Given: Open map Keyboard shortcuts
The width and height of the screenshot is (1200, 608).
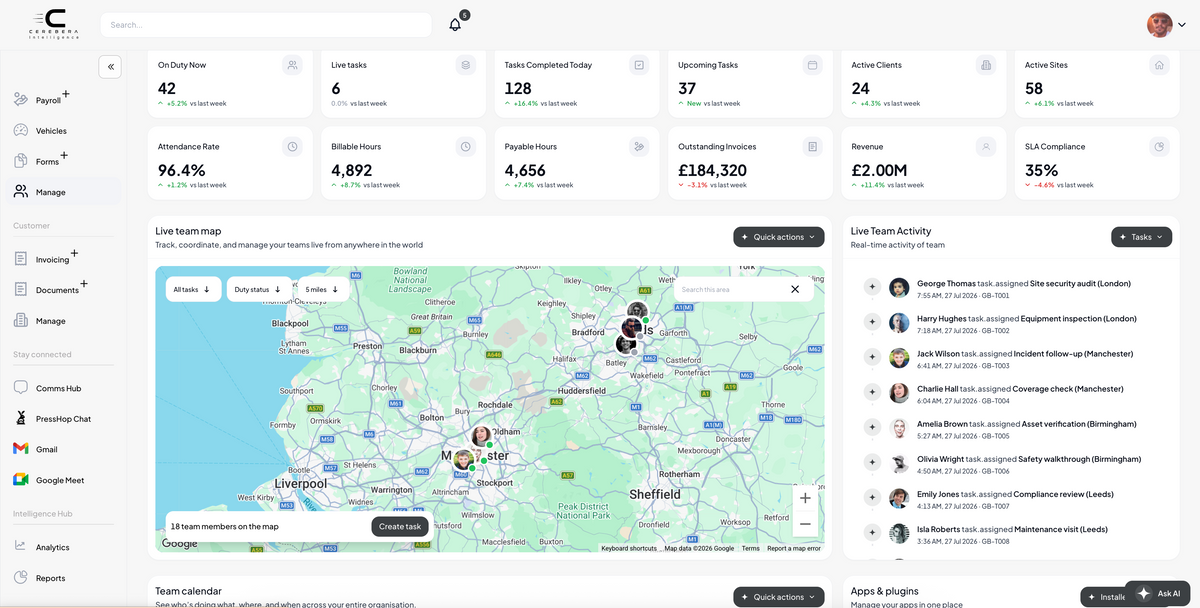Looking at the screenshot, I should point(629,548).
